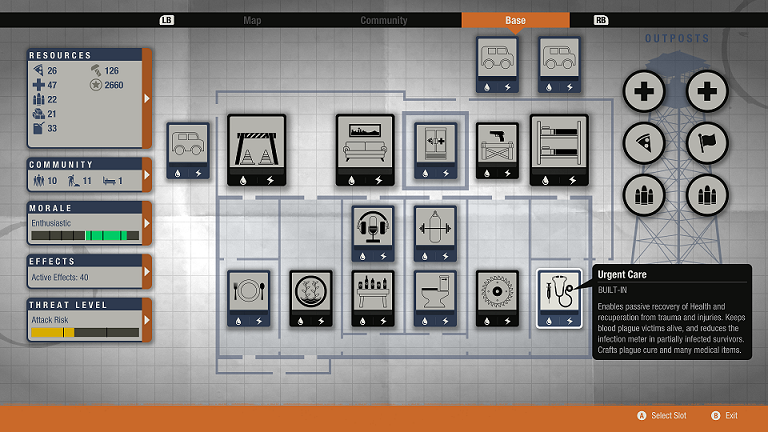The width and height of the screenshot is (768, 432).
Task: Select the toilet latrine facility
Action: (435, 298)
